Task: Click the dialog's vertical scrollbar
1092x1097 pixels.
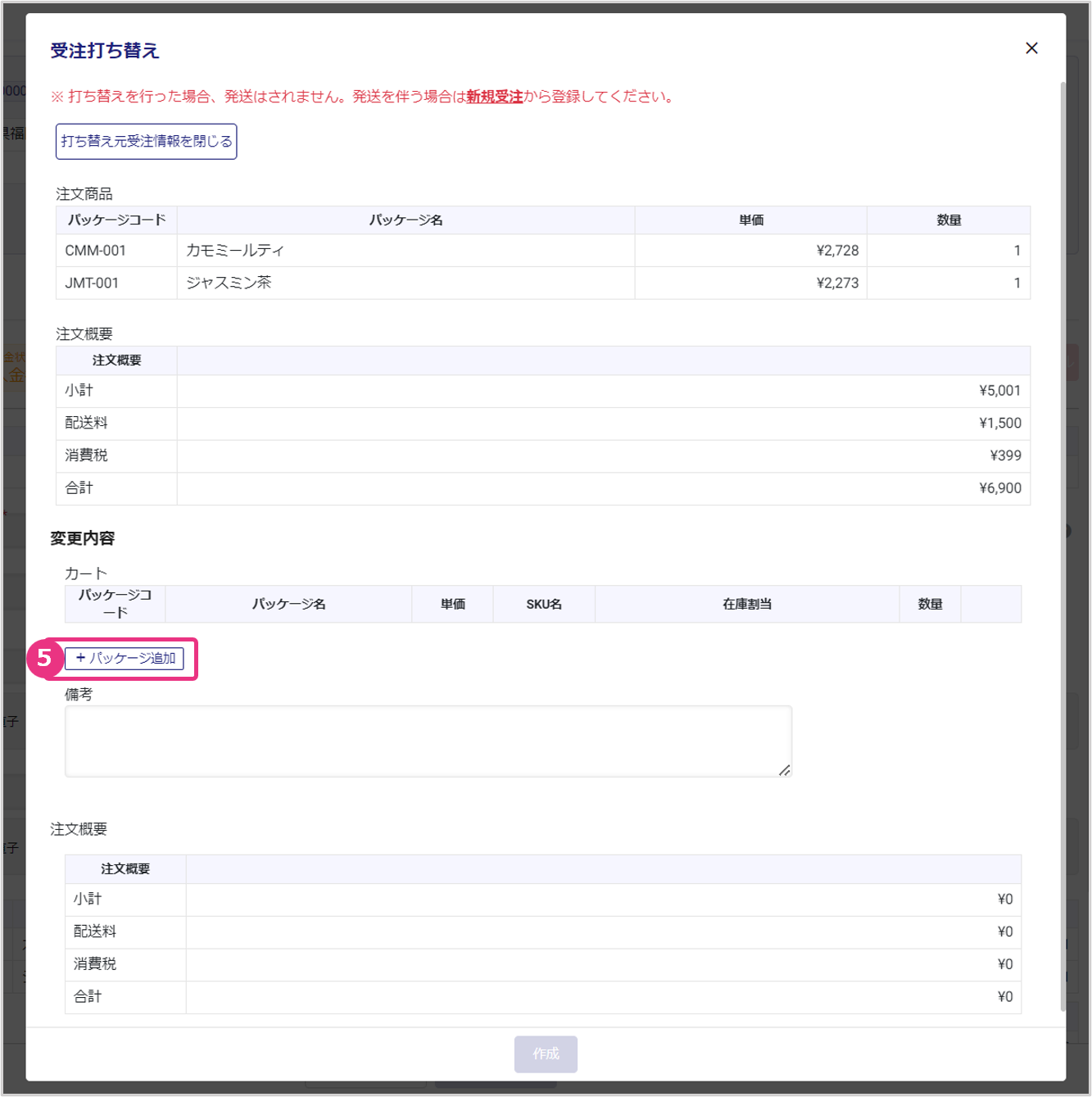Action: [1063, 492]
